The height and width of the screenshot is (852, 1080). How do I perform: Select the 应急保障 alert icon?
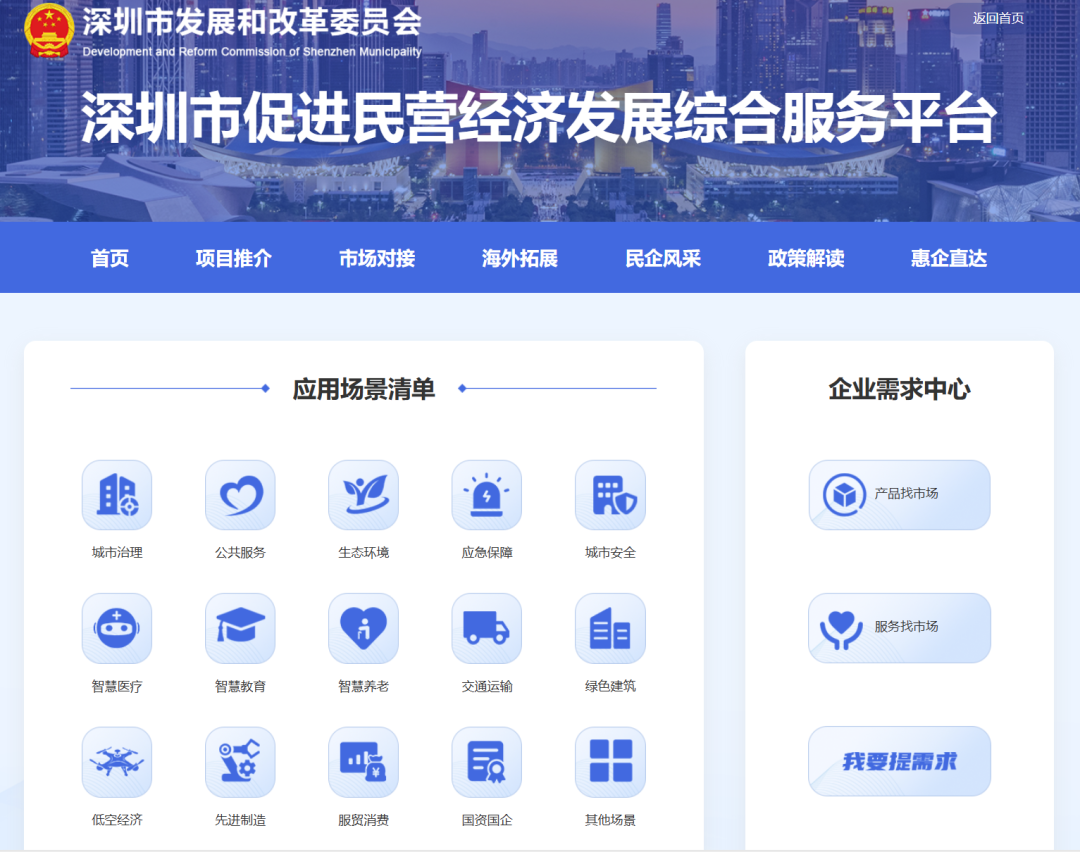coord(486,494)
